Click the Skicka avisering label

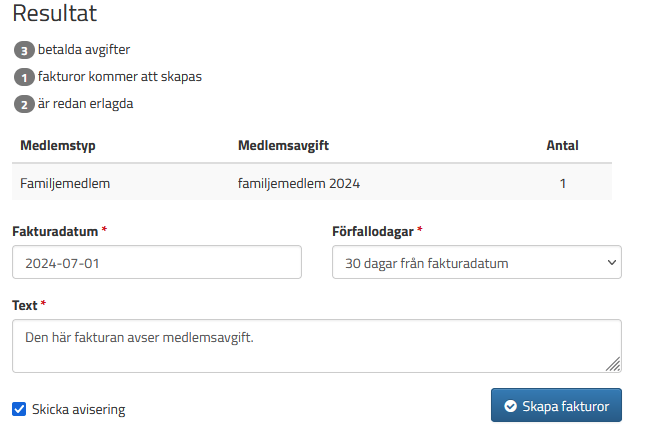tap(78, 409)
